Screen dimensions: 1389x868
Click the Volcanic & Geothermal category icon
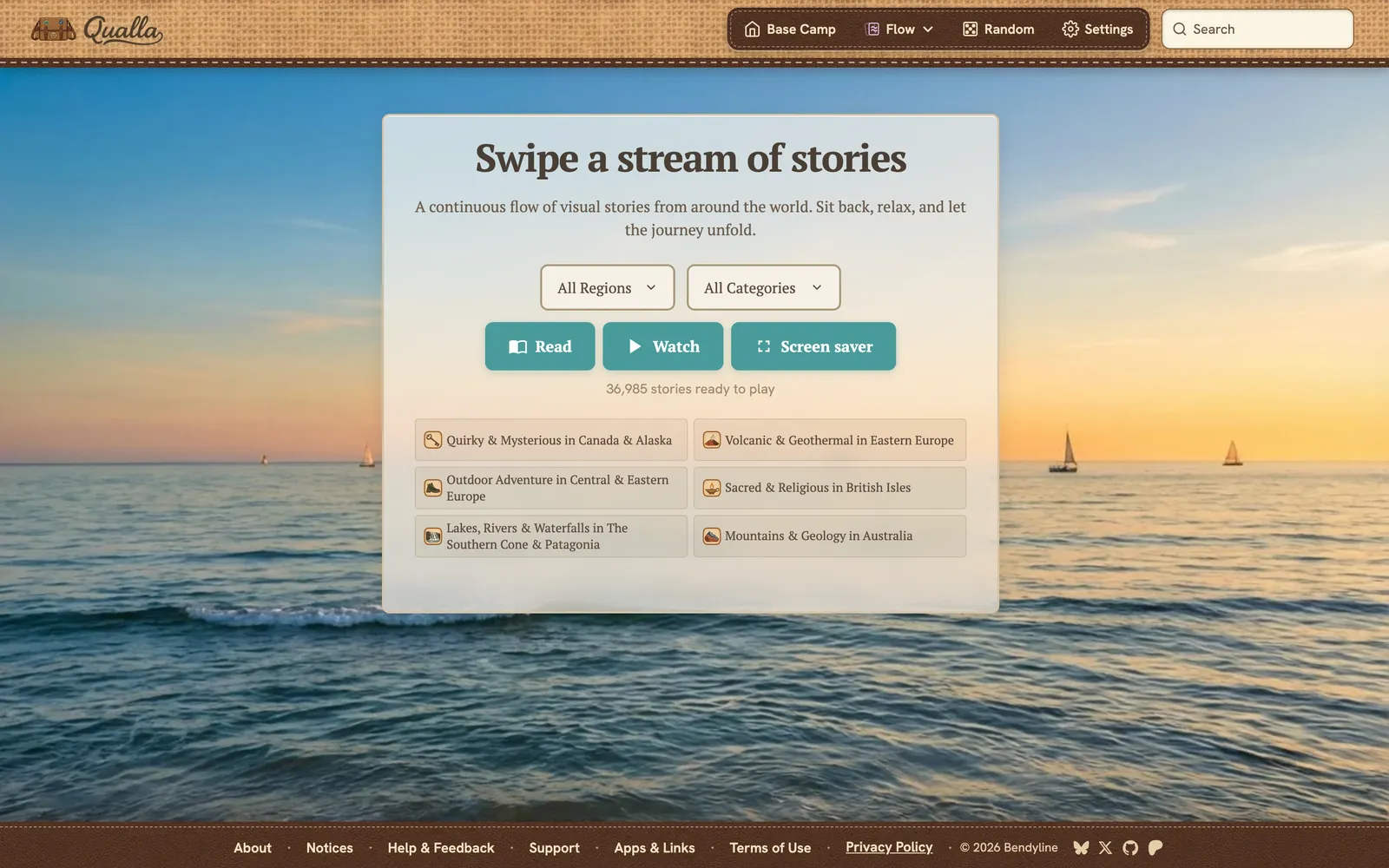[712, 440]
